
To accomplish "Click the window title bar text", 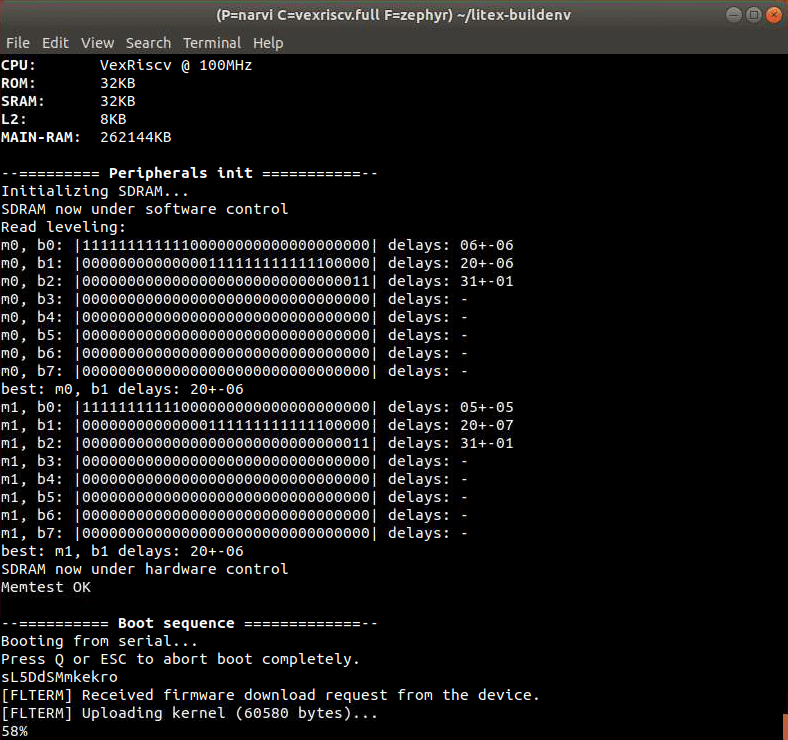I will pyautogui.click(x=393, y=15).
